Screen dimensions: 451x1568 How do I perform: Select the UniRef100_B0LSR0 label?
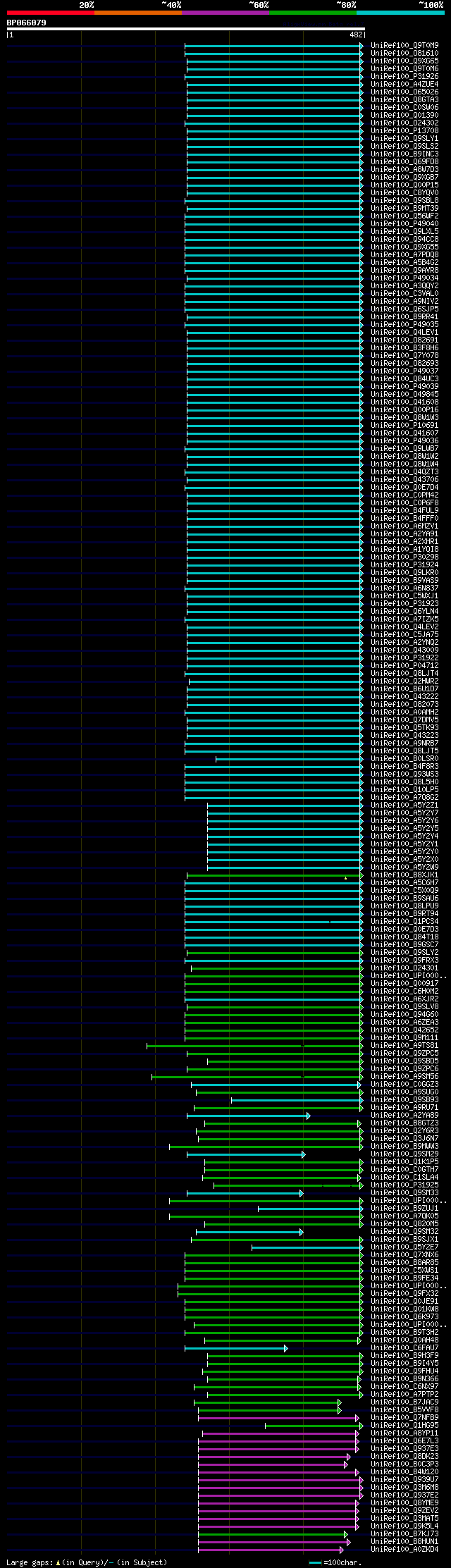(404, 758)
